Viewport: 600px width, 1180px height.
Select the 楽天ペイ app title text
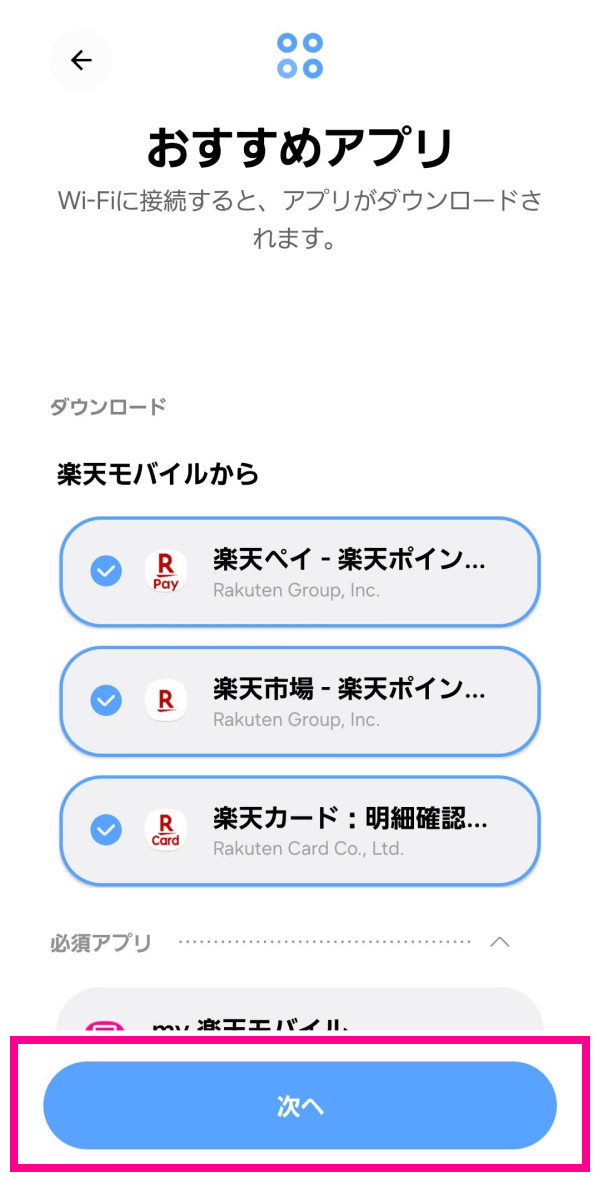[x=349, y=559]
